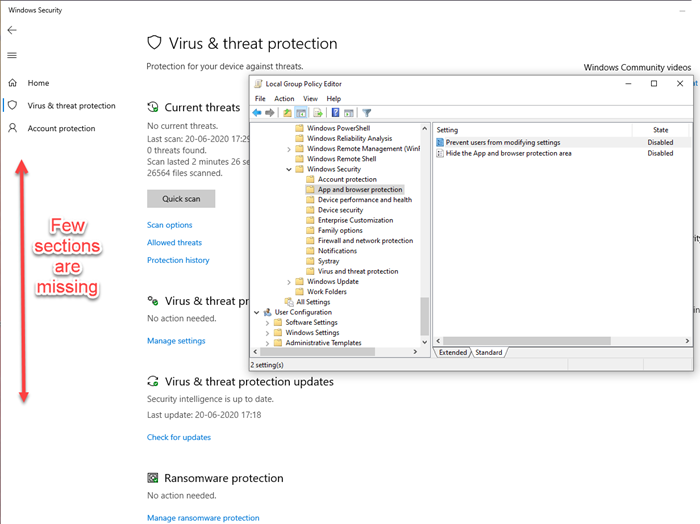Click the State column header

(x=661, y=130)
